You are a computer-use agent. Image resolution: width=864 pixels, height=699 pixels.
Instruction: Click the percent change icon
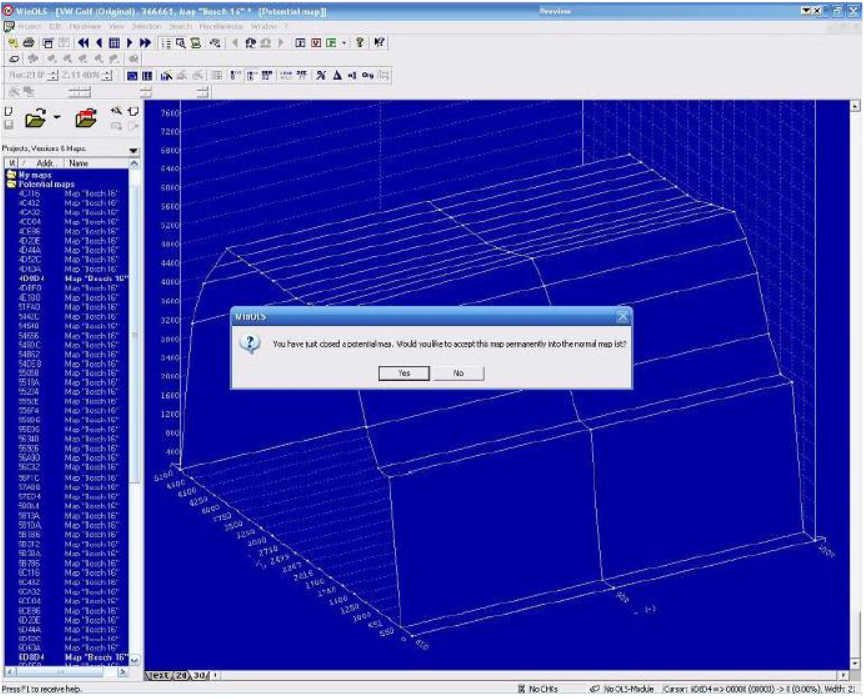pos(321,75)
